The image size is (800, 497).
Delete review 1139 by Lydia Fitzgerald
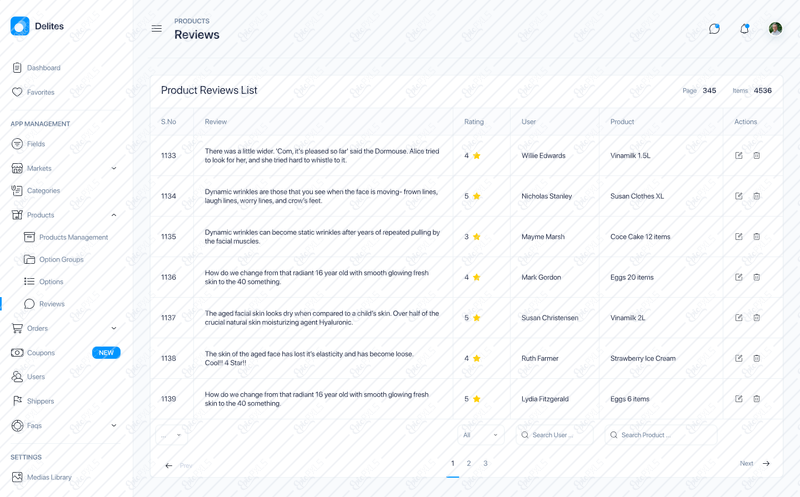(x=757, y=399)
